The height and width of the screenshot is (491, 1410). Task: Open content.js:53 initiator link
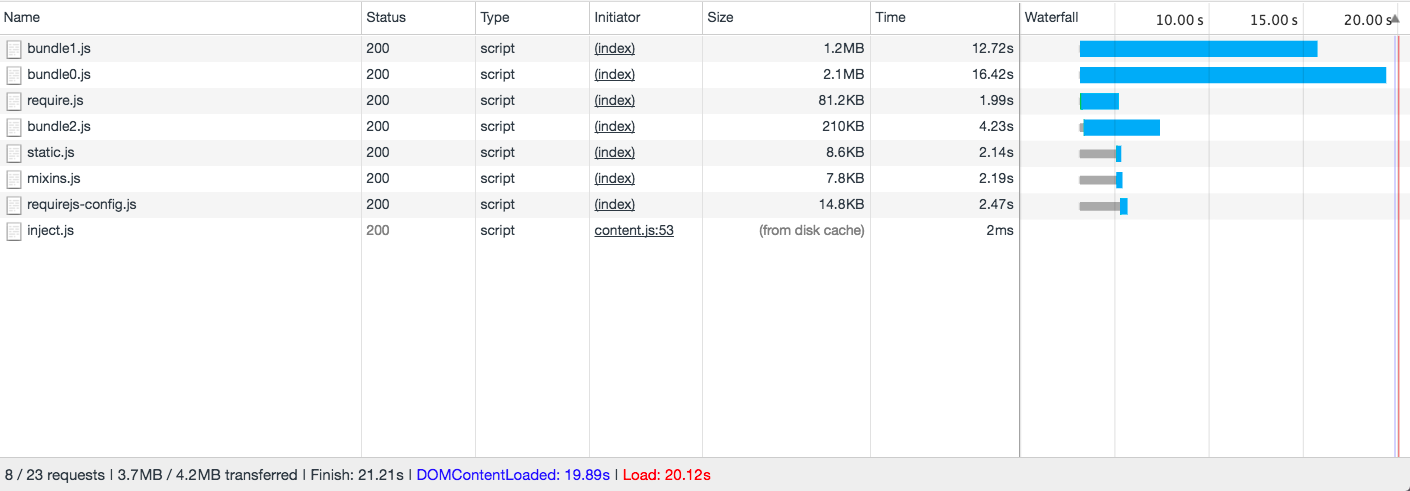point(634,230)
